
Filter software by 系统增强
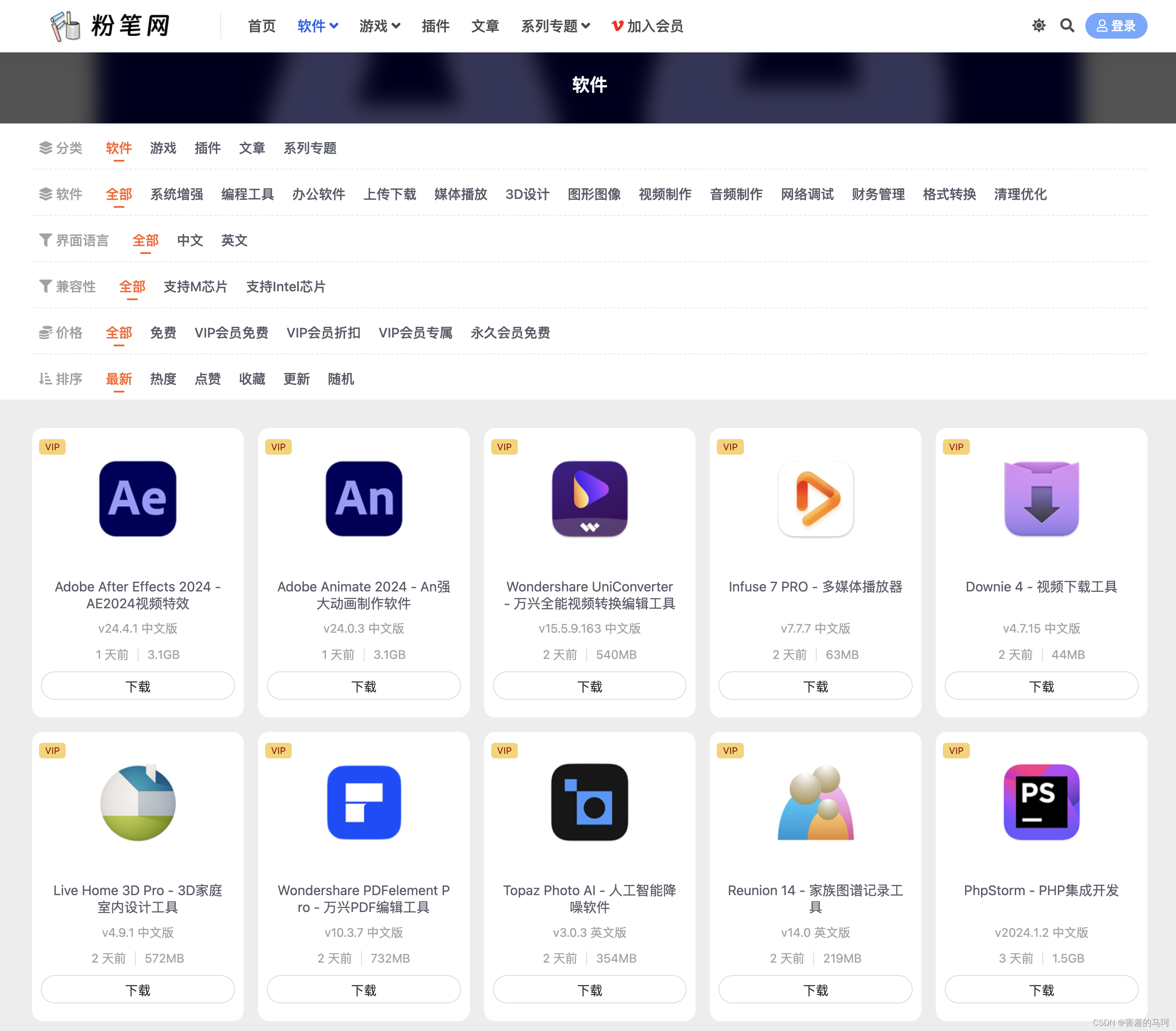(177, 194)
